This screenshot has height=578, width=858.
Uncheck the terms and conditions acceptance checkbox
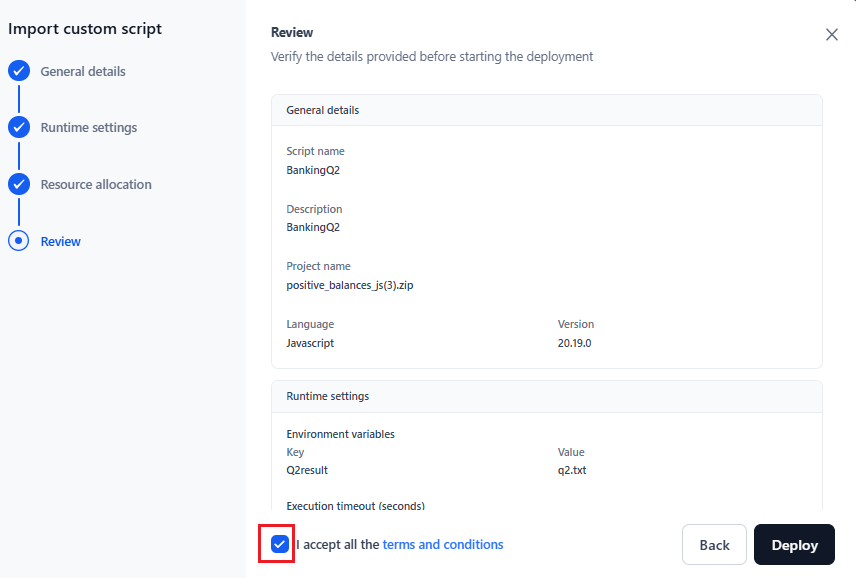277,544
